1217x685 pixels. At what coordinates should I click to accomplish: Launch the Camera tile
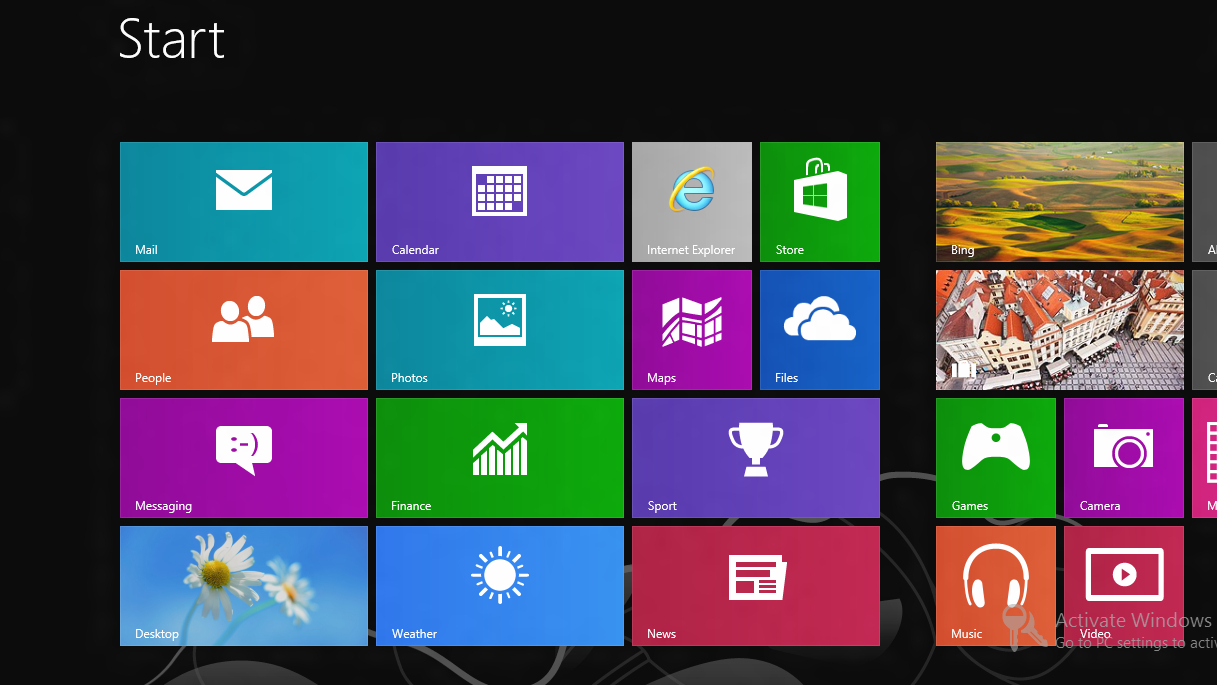point(1123,457)
